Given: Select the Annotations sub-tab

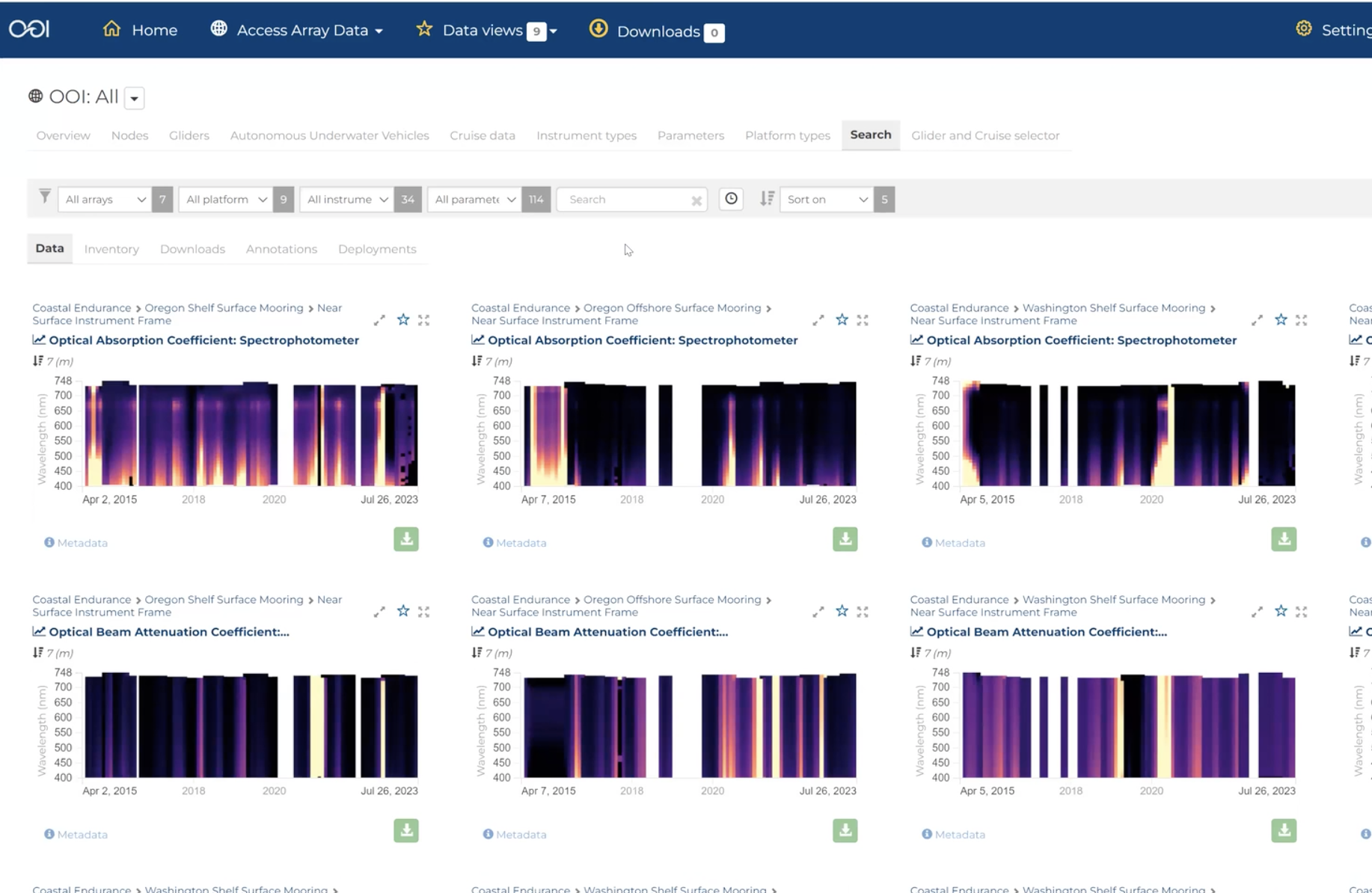Looking at the screenshot, I should [281, 249].
